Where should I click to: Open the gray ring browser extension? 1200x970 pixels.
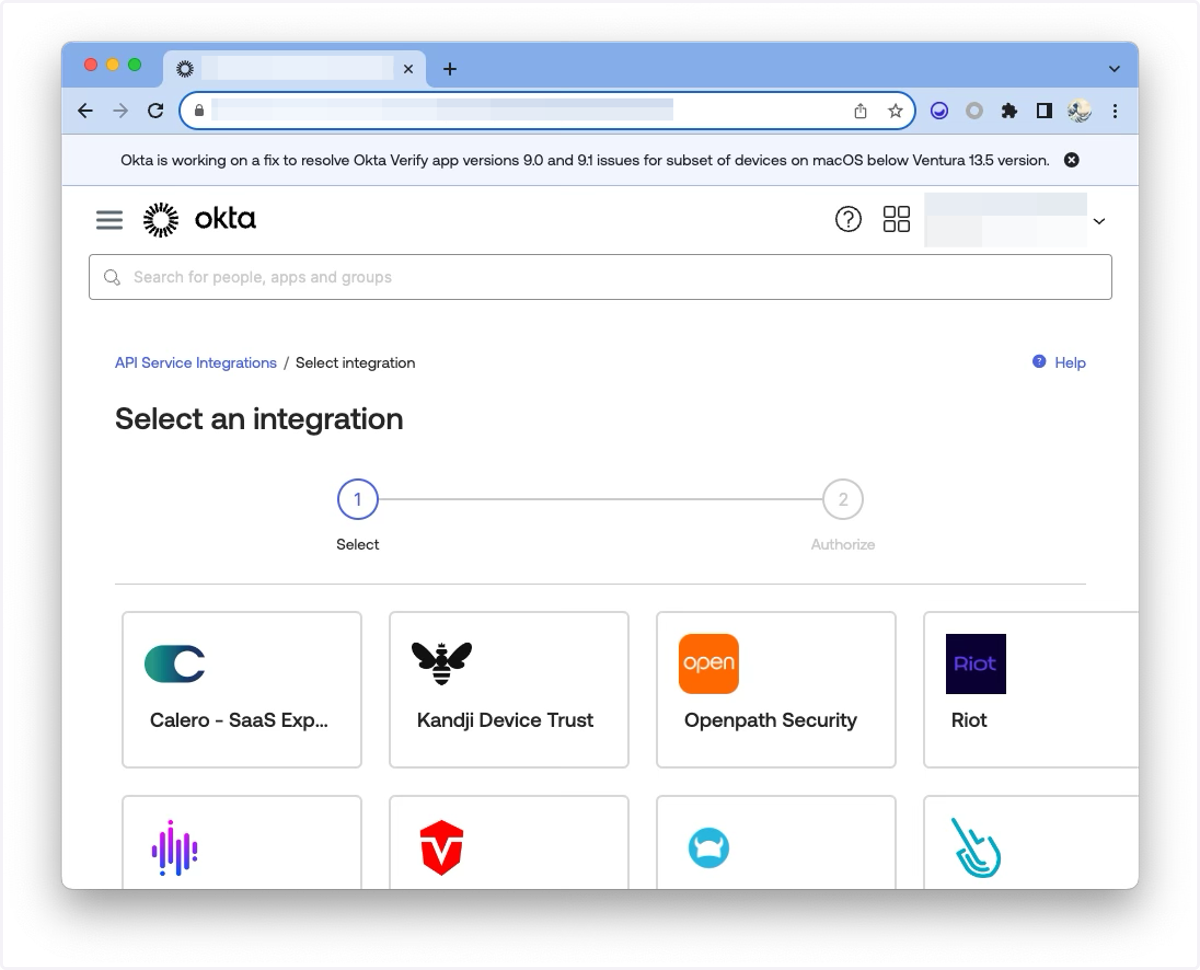pos(974,111)
